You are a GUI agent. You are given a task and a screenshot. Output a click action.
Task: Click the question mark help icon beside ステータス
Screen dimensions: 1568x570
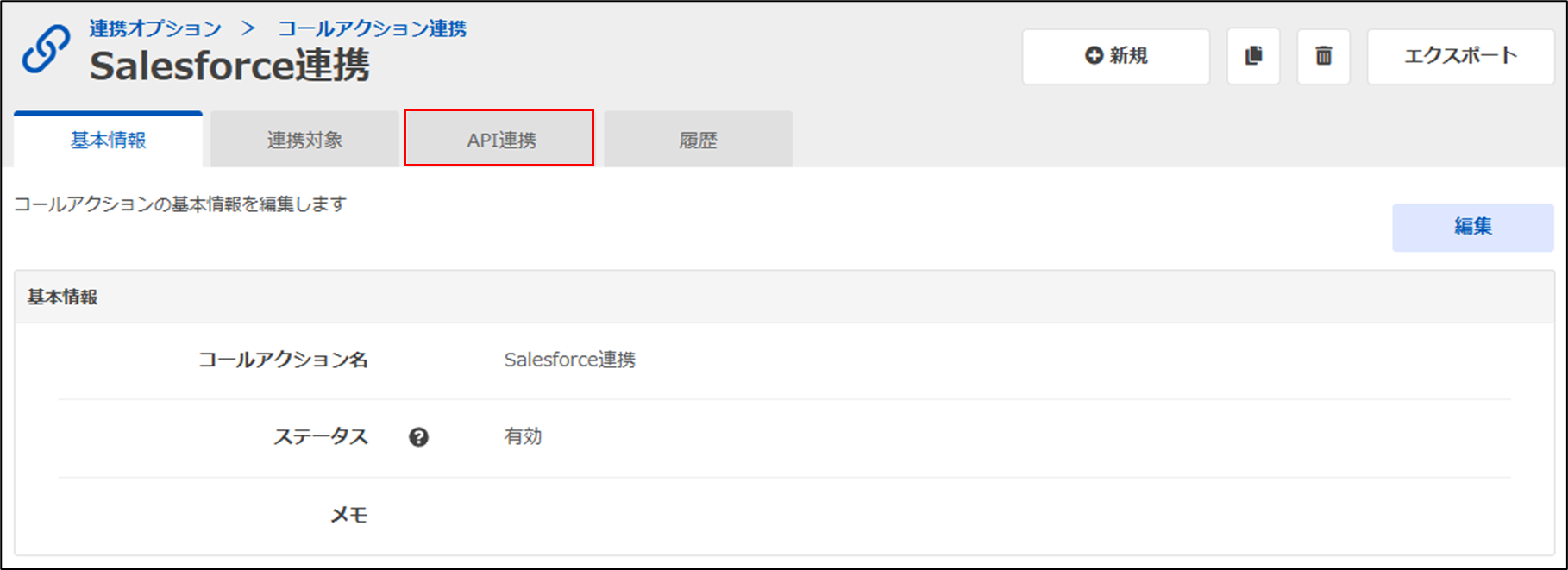418,437
